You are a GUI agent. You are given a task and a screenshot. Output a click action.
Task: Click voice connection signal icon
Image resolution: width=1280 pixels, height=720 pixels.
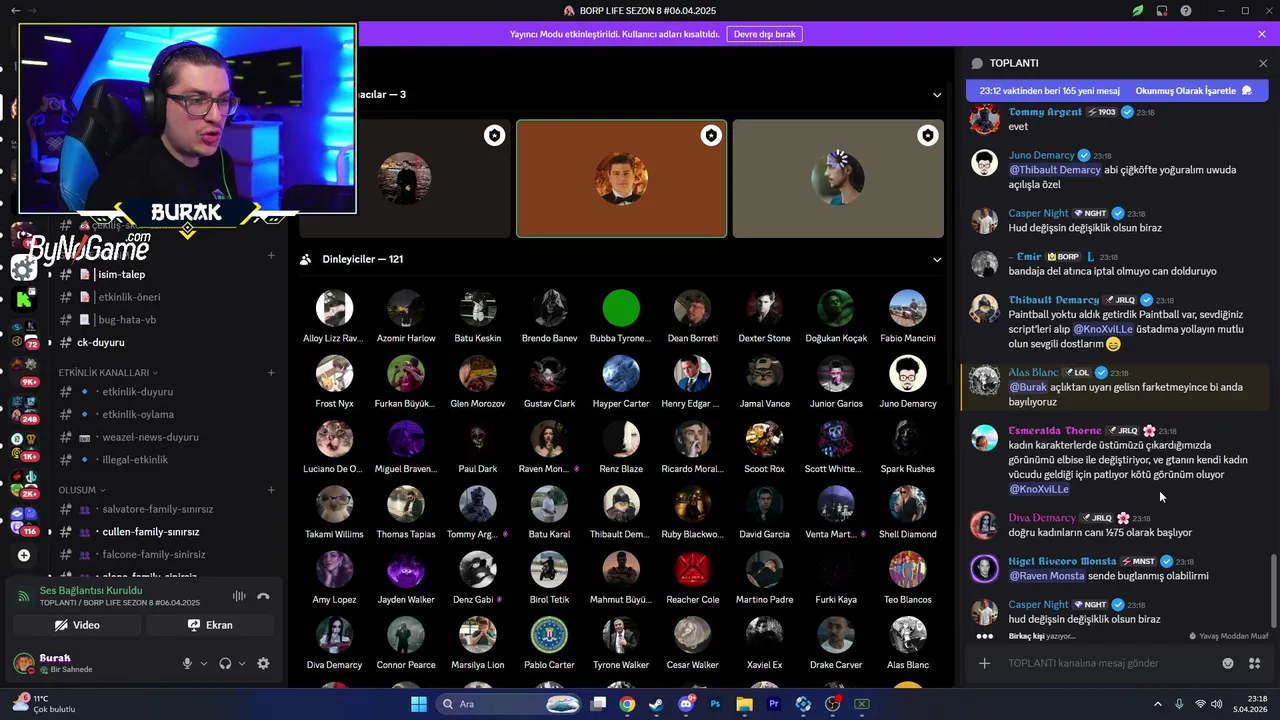pyautogui.click(x=24, y=596)
